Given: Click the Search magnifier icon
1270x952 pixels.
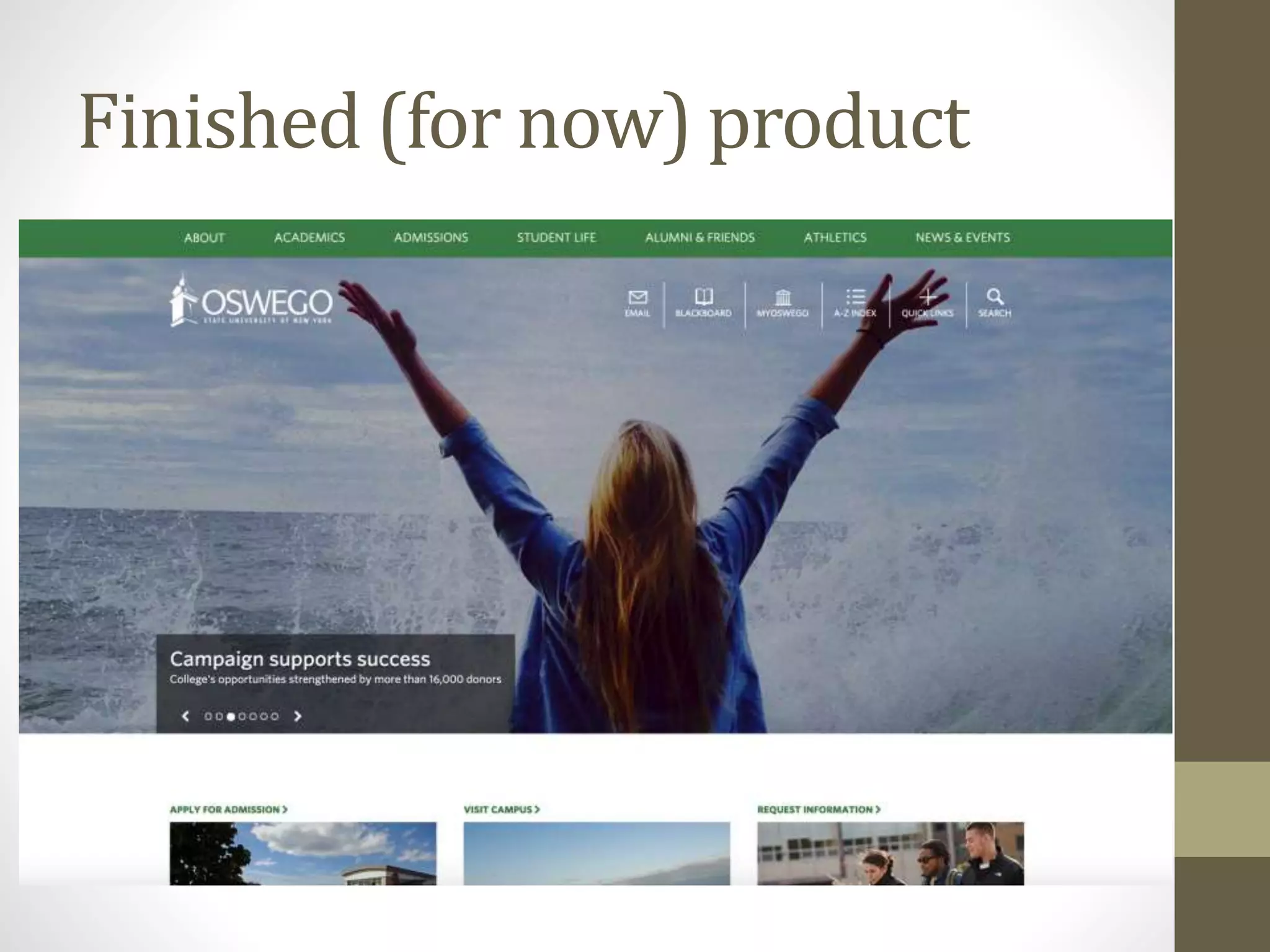Looking at the screenshot, I should coord(995,296).
